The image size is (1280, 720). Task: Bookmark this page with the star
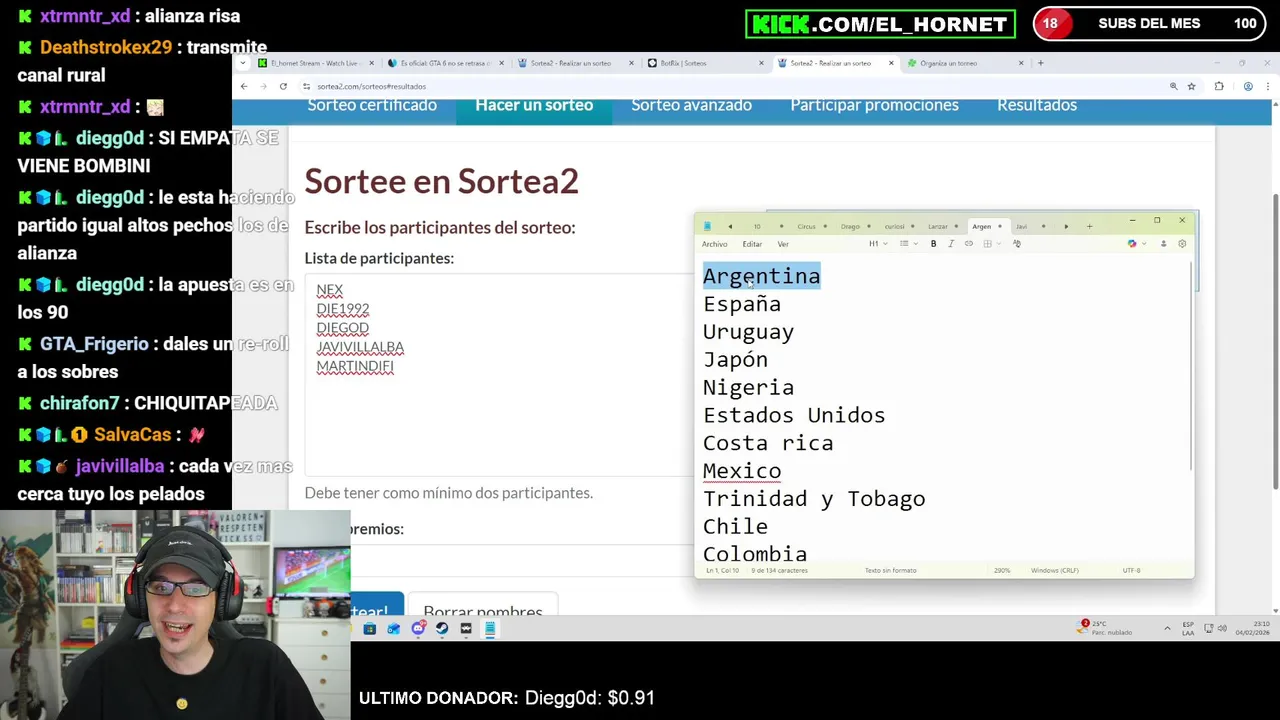click(x=1191, y=86)
